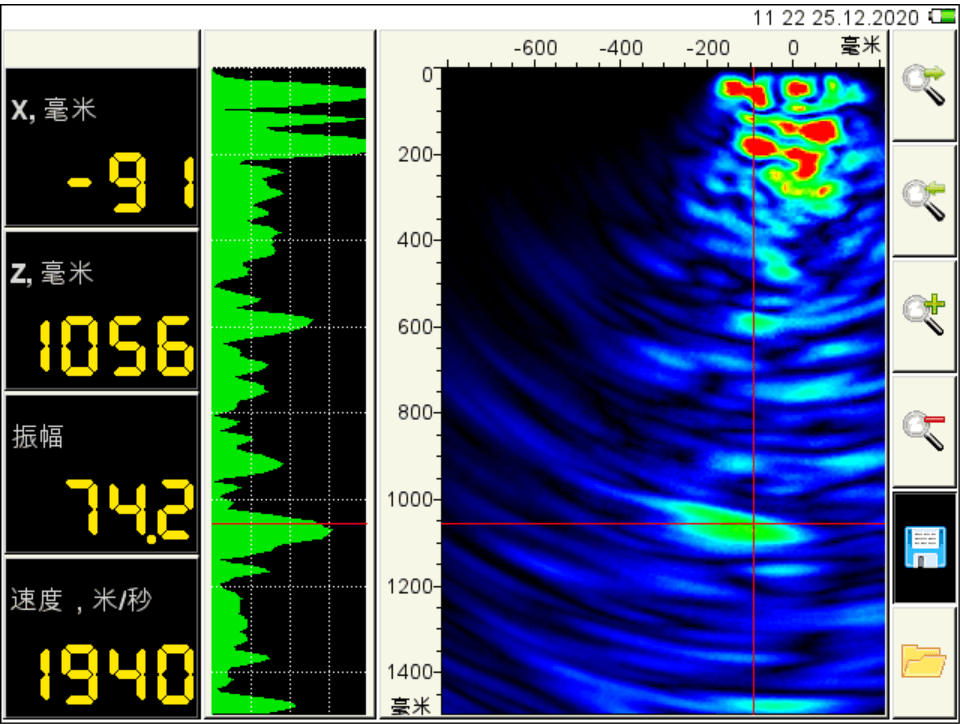Save the scan with the floppy disk icon

(x=923, y=547)
